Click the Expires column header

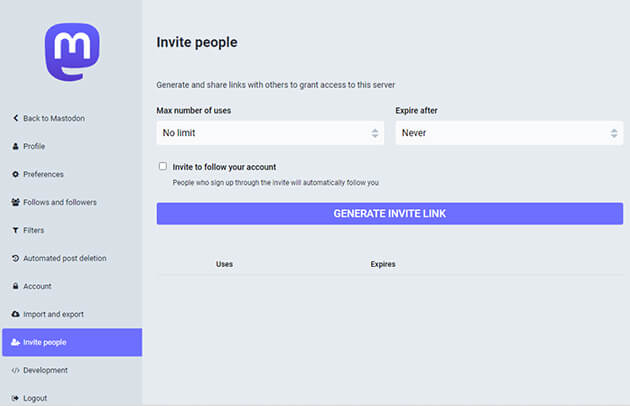(383, 264)
